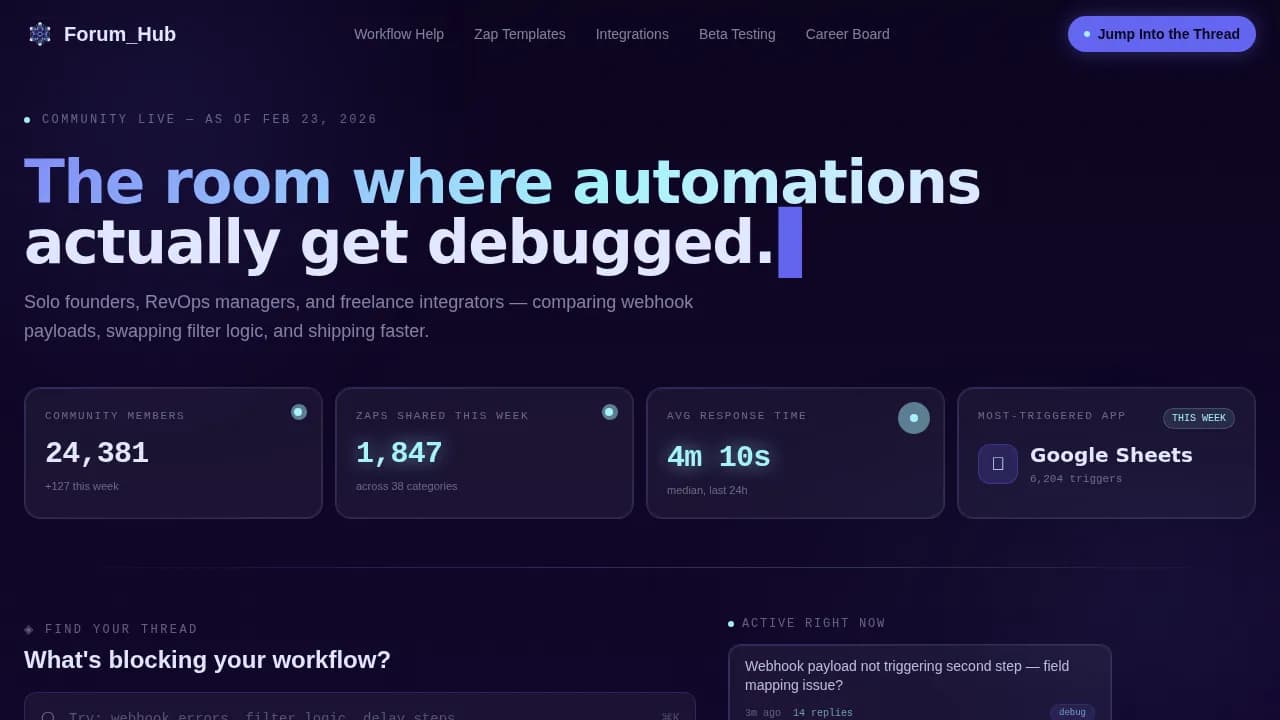This screenshot has height=720, width=1280.
Task: Open the Beta Testing section
Action: point(737,33)
